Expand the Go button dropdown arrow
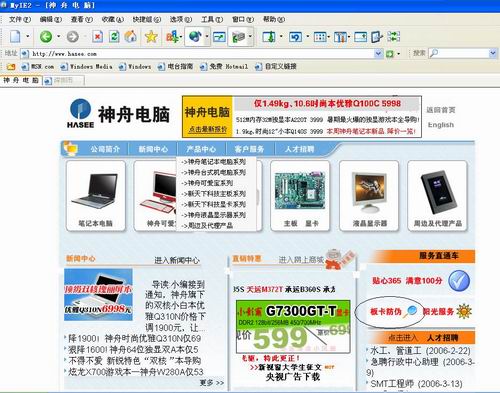Image resolution: width=500 pixels, height=393 pixels. (398, 53)
